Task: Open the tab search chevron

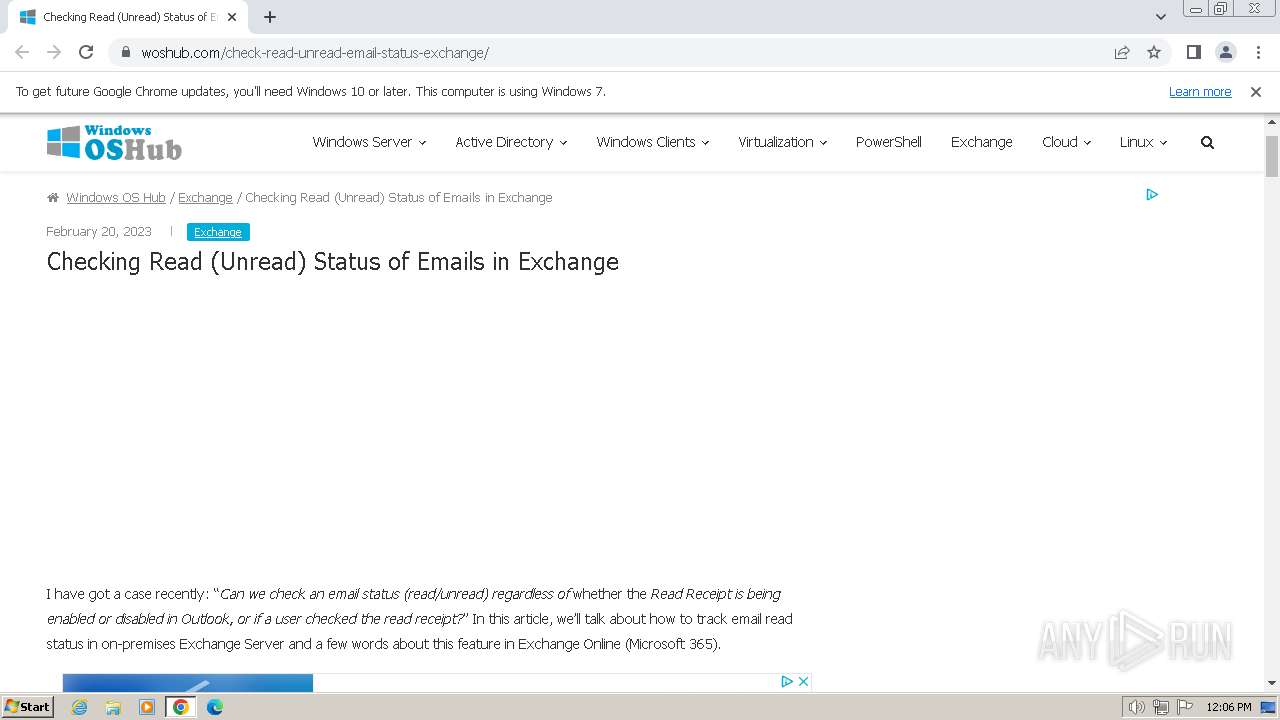Action: click(1161, 17)
